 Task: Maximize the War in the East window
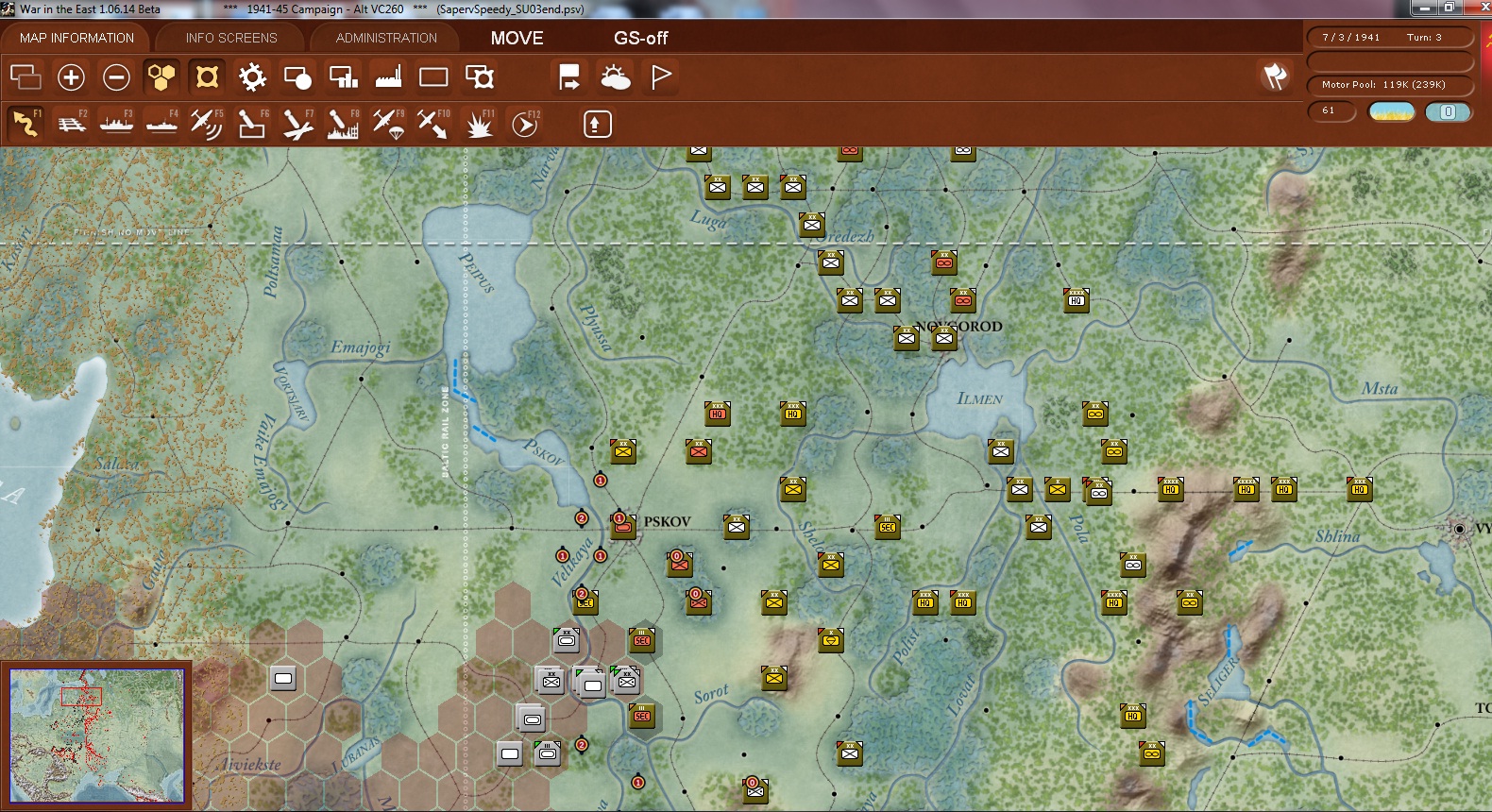point(1449,8)
